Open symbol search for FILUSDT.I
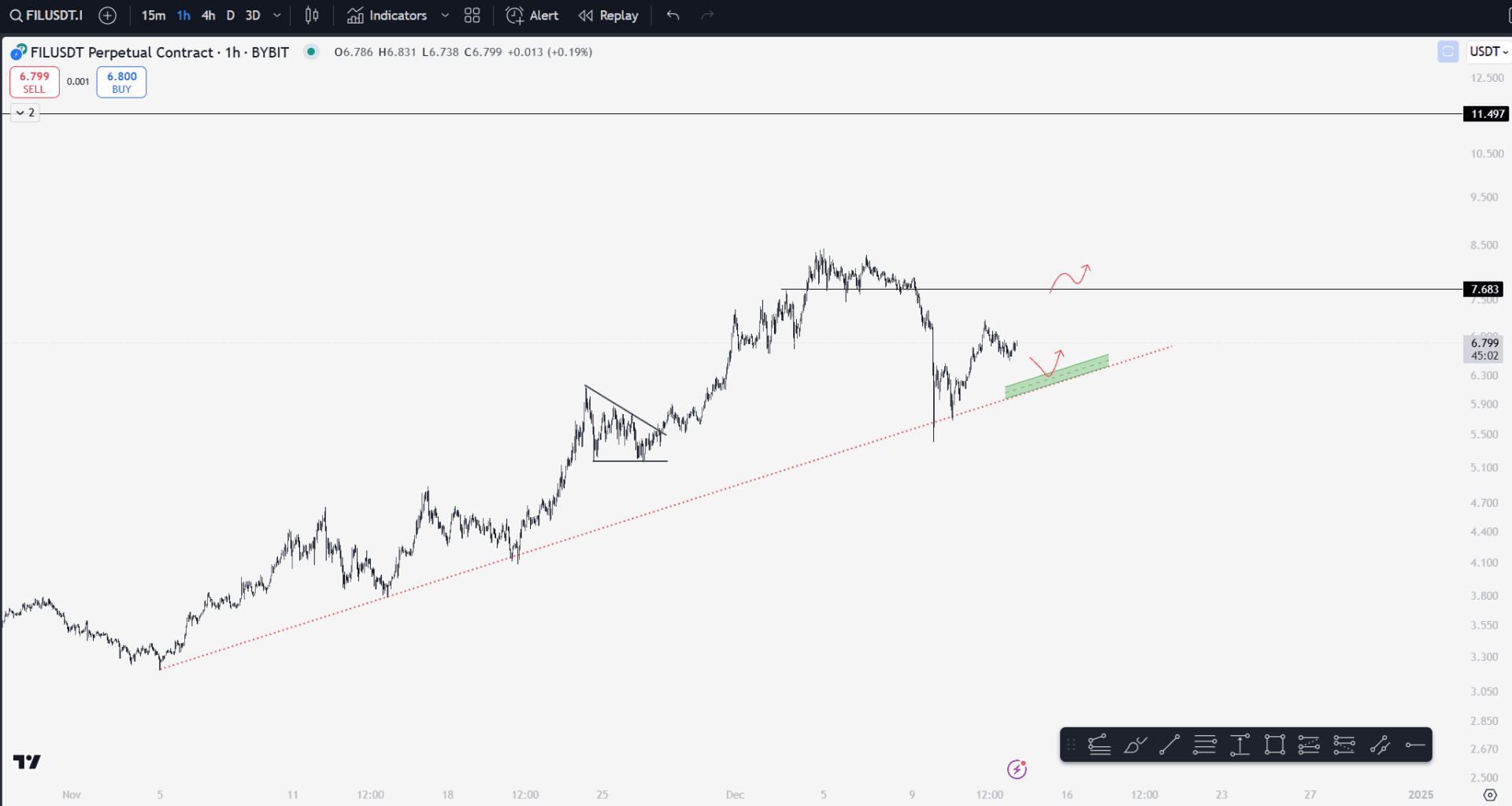Viewport: 1512px width, 806px height. coord(46,16)
